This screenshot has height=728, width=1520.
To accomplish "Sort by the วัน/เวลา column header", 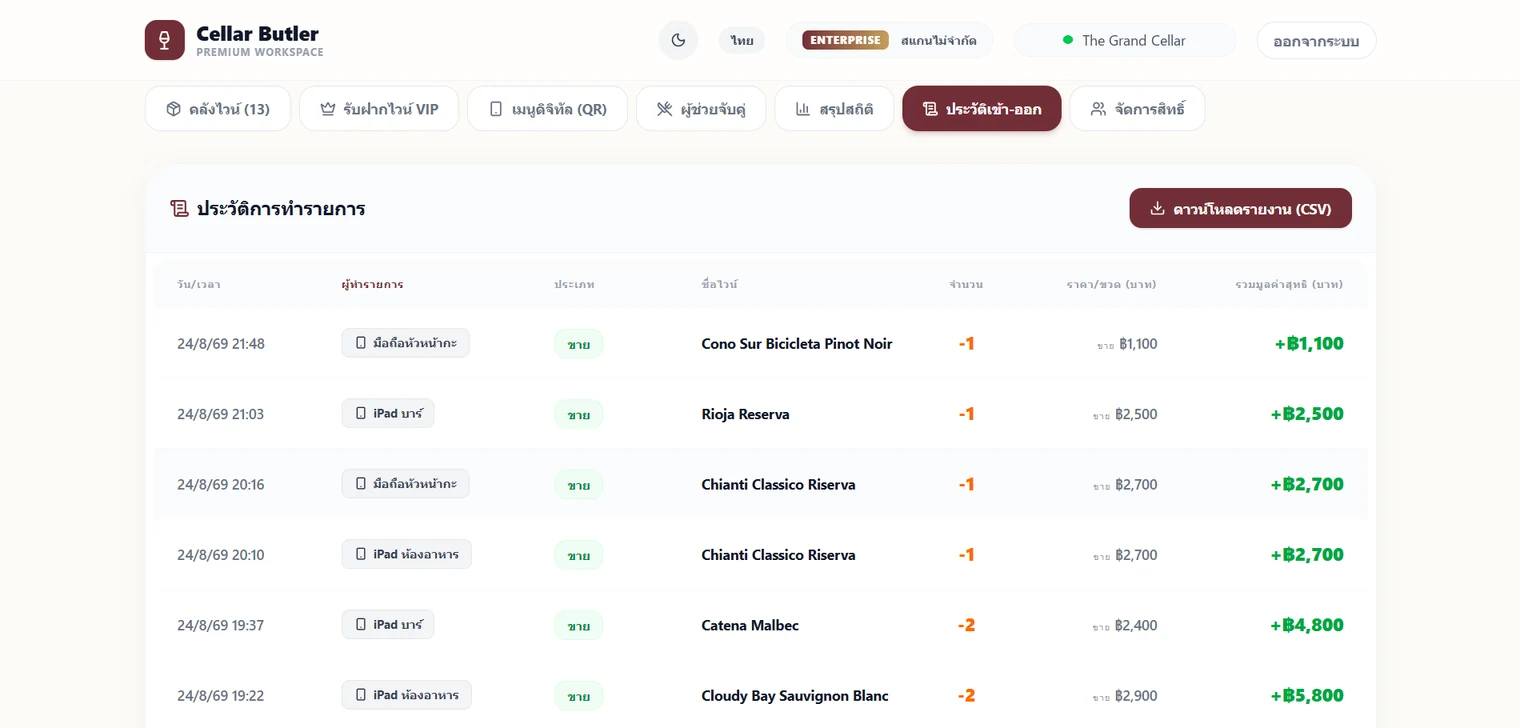I will click(x=199, y=284).
